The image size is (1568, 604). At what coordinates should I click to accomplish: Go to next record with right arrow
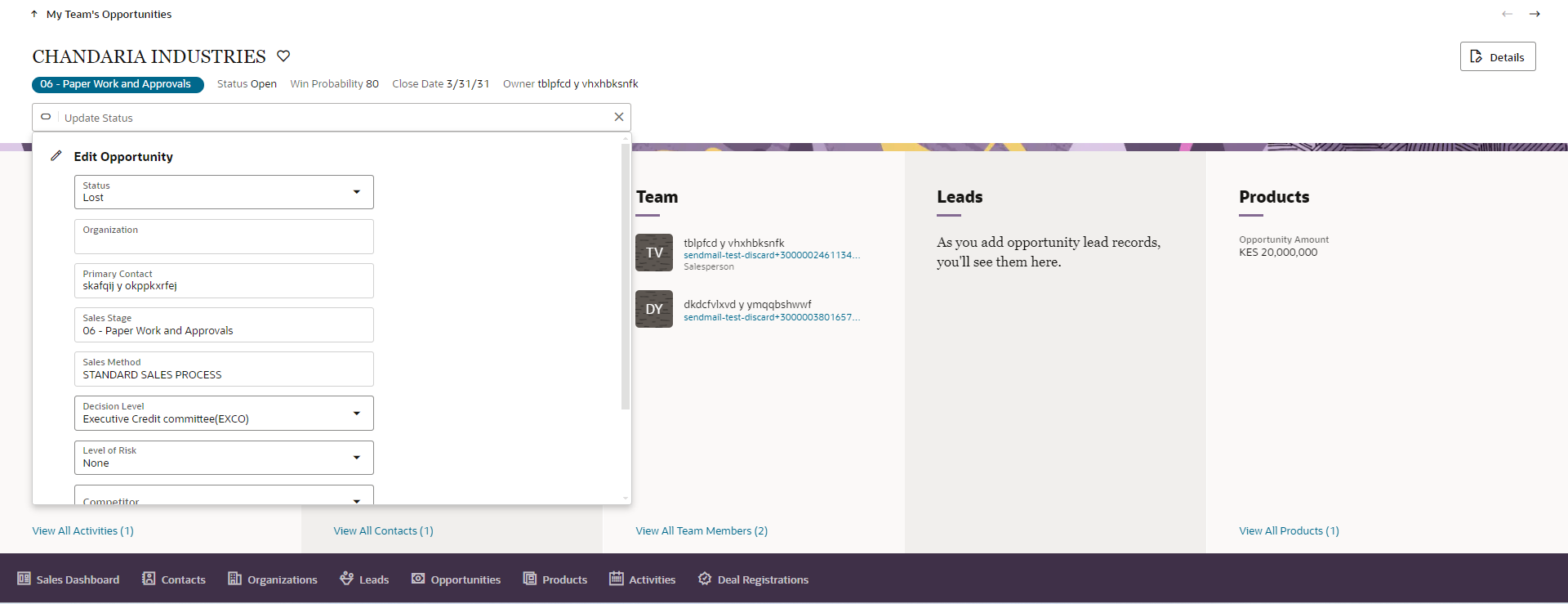click(1535, 14)
